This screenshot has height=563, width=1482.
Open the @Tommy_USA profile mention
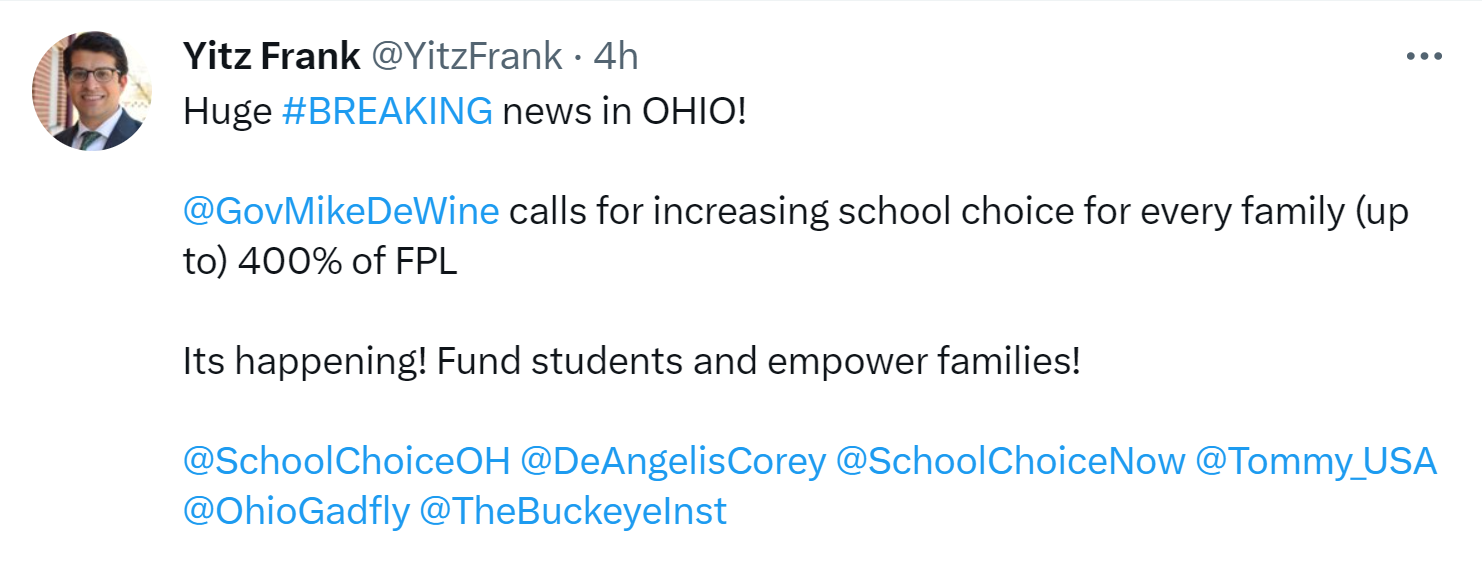tap(1315, 461)
